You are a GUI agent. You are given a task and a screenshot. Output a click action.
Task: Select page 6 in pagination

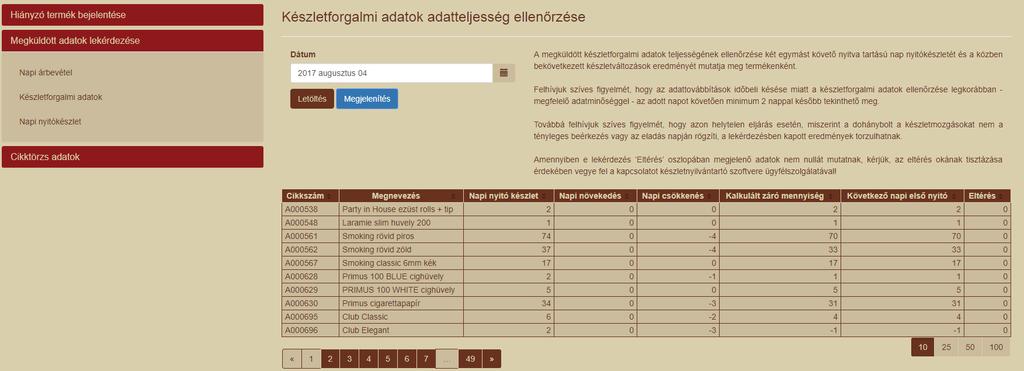click(406, 359)
